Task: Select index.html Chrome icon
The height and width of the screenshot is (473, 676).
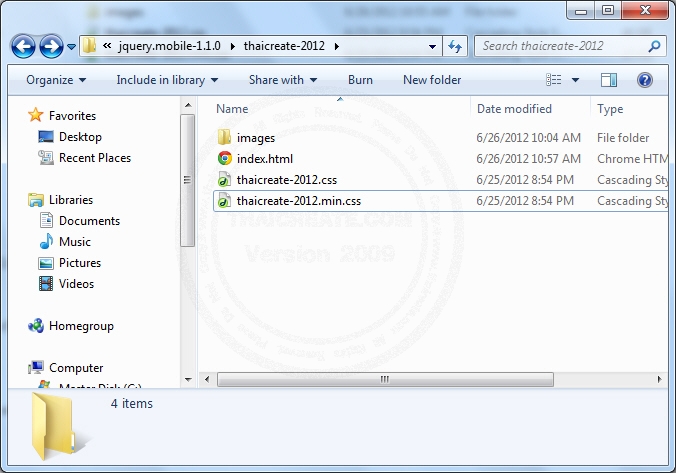Action: tap(224, 158)
